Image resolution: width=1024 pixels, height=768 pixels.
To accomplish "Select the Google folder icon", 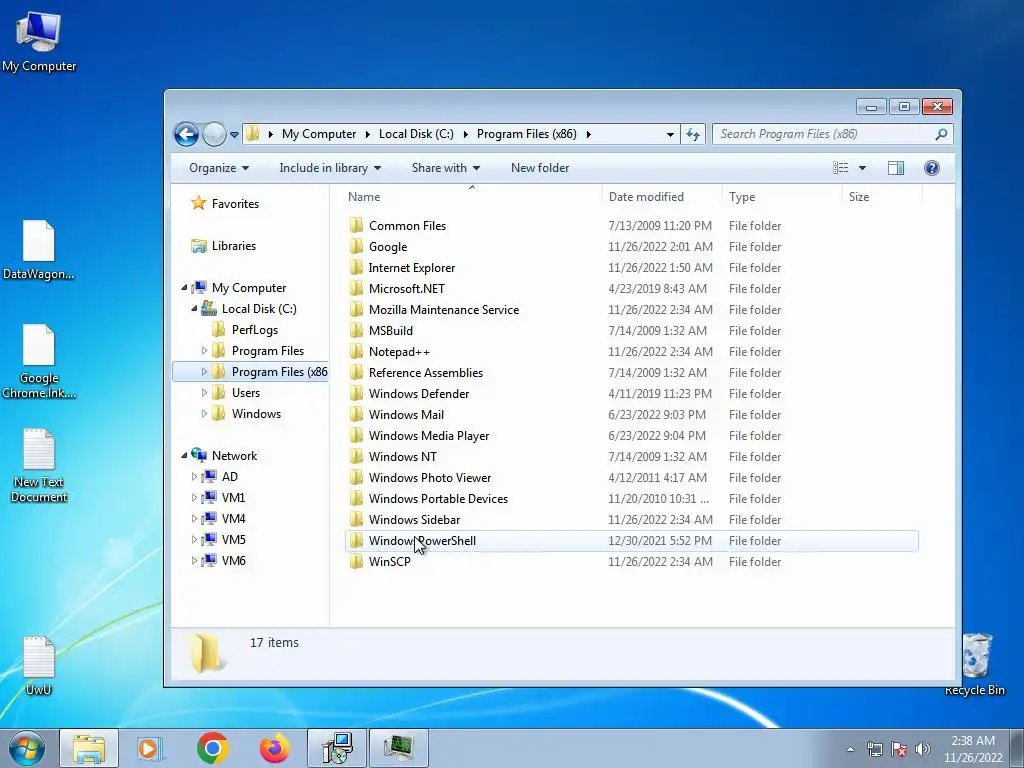I will click(x=356, y=246).
